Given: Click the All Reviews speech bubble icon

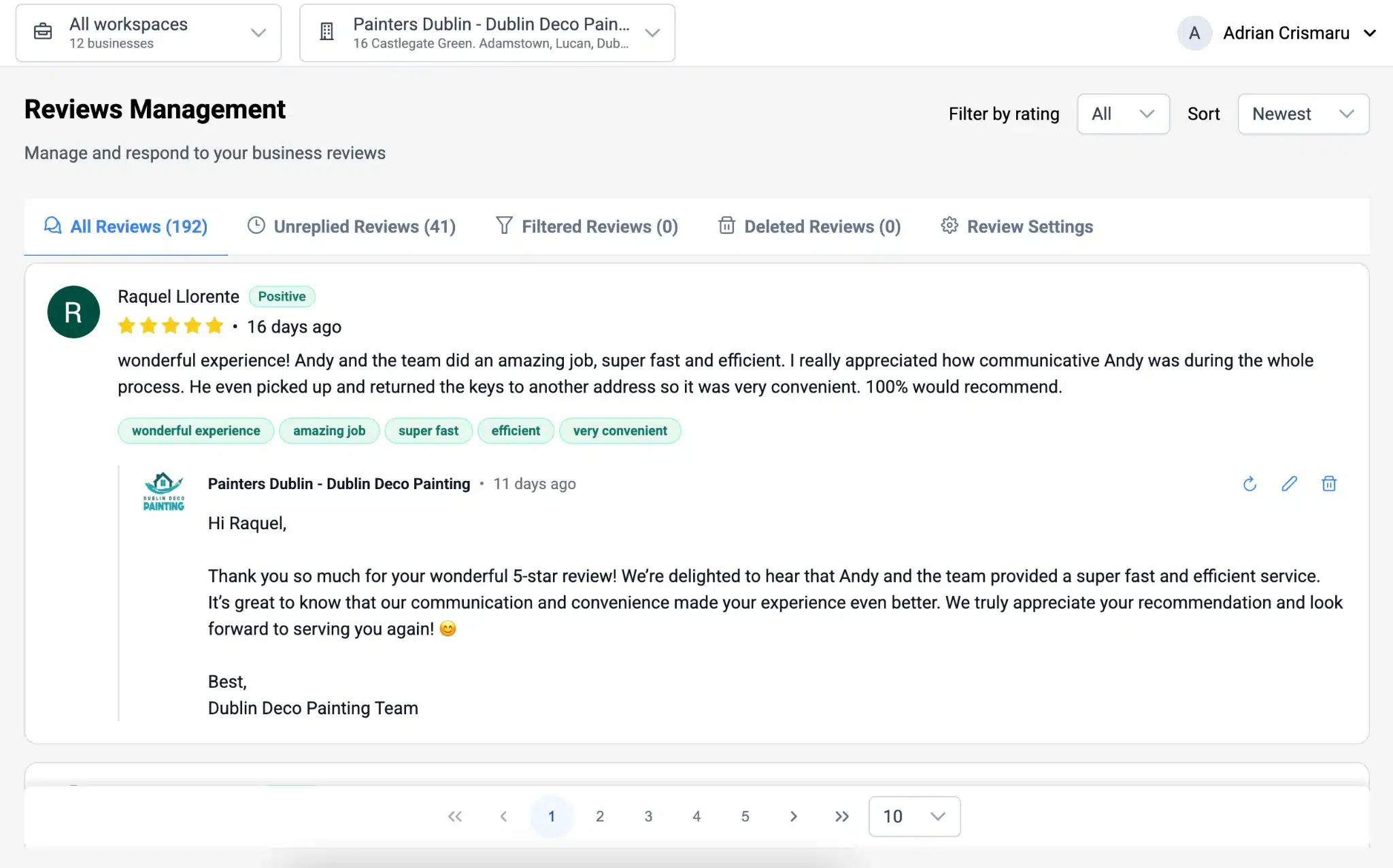Looking at the screenshot, I should click(x=52, y=226).
